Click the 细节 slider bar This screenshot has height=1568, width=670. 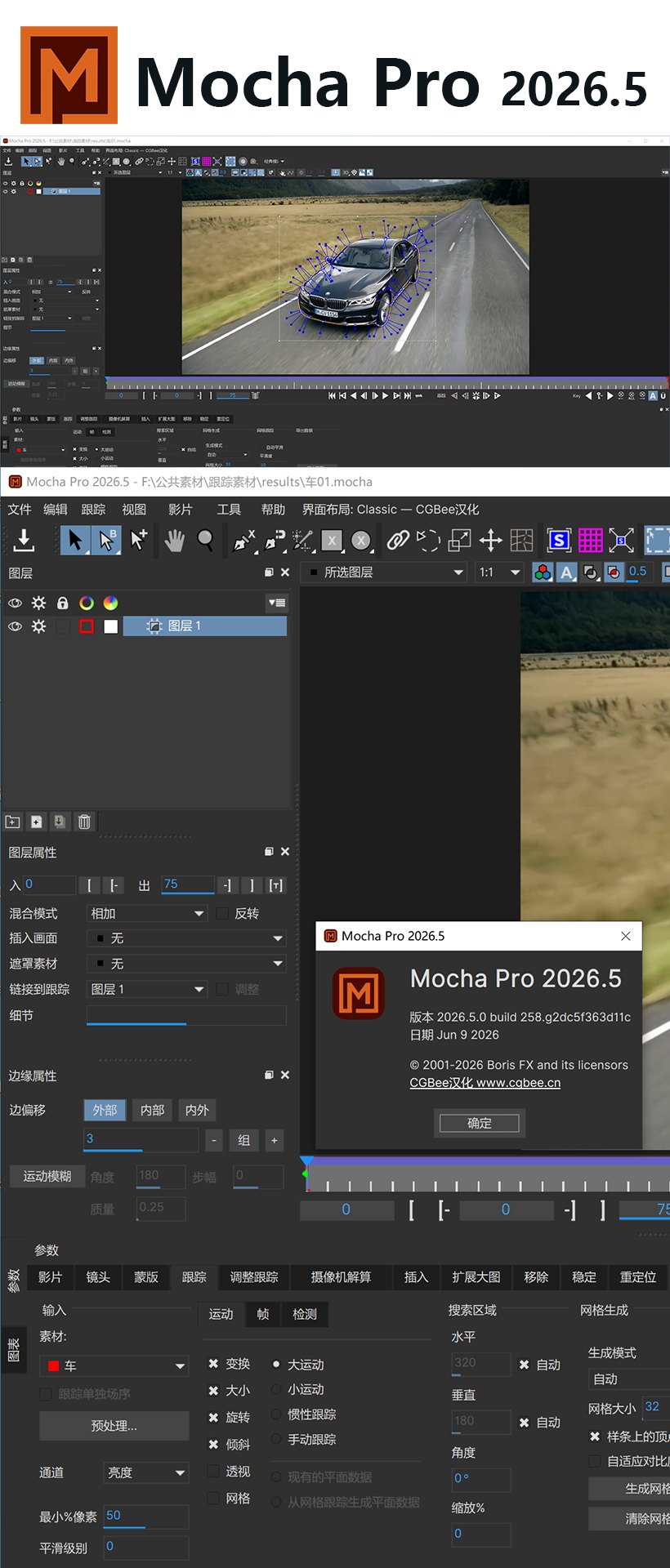186,1015
